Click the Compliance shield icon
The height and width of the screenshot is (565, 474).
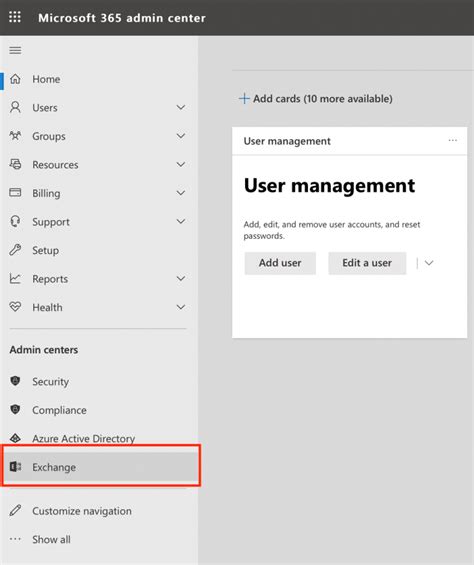point(15,409)
